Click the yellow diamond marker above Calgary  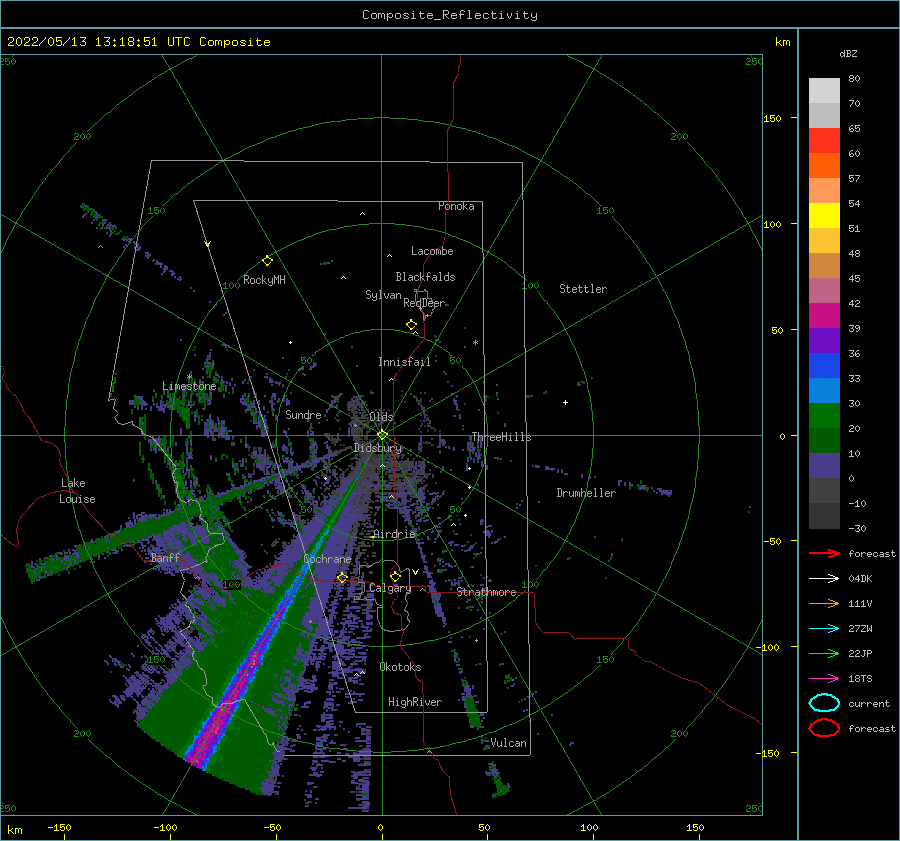(x=395, y=576)
